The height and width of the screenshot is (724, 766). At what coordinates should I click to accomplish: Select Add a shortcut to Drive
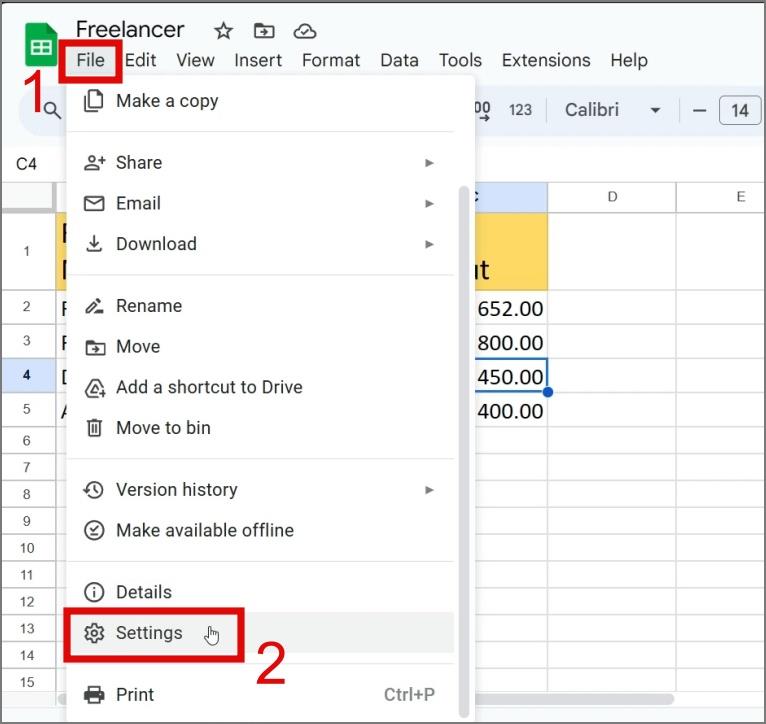[260, 387]
